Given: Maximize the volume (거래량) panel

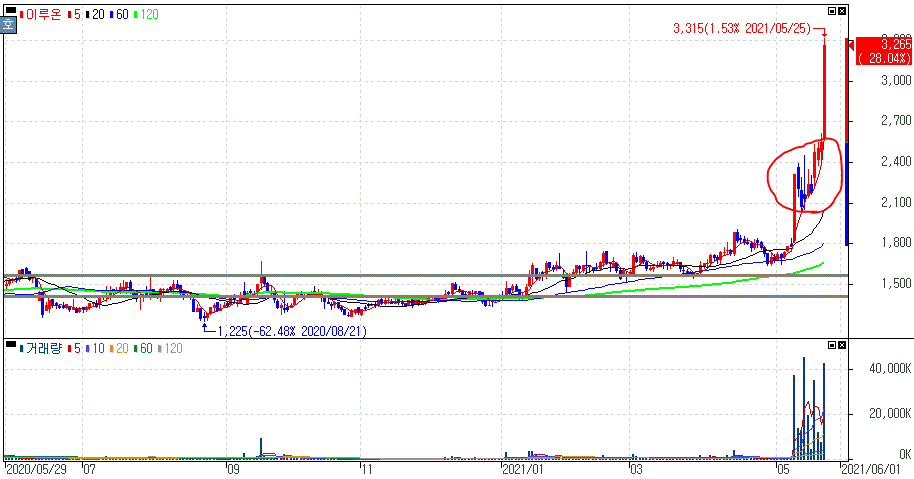Looking at the screenshot, I should (832, 345).
